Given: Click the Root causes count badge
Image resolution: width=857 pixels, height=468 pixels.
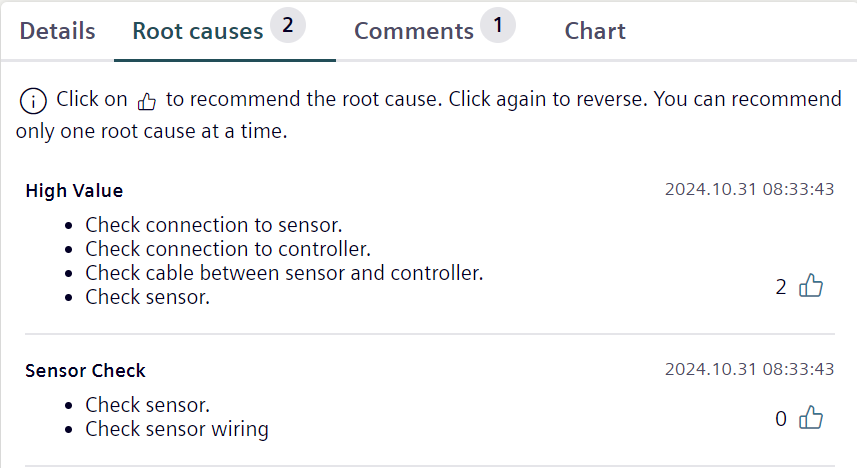Looking at the screenshot, I should (287, 25).
